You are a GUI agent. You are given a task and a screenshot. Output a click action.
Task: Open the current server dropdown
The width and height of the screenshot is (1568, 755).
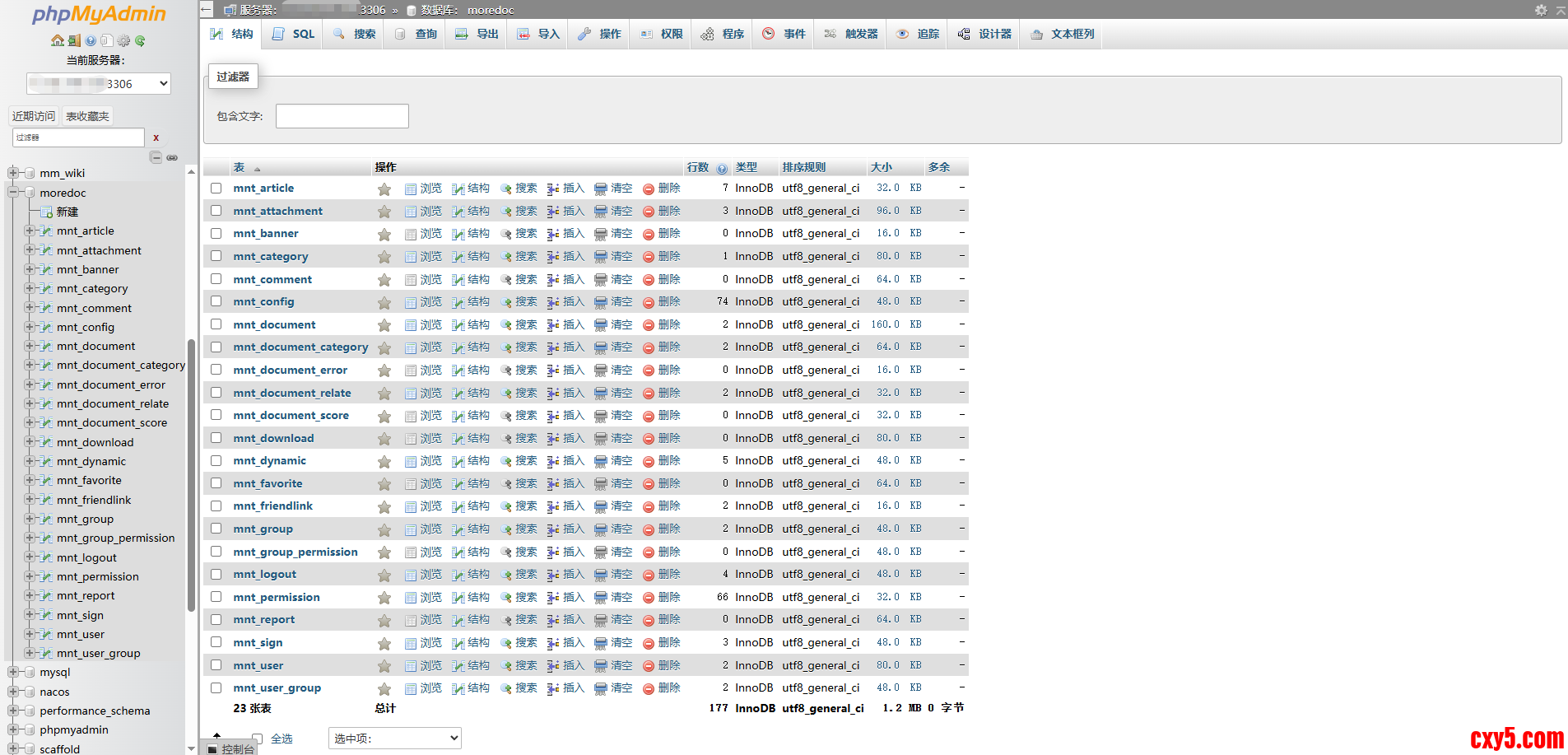pos(99,83)
